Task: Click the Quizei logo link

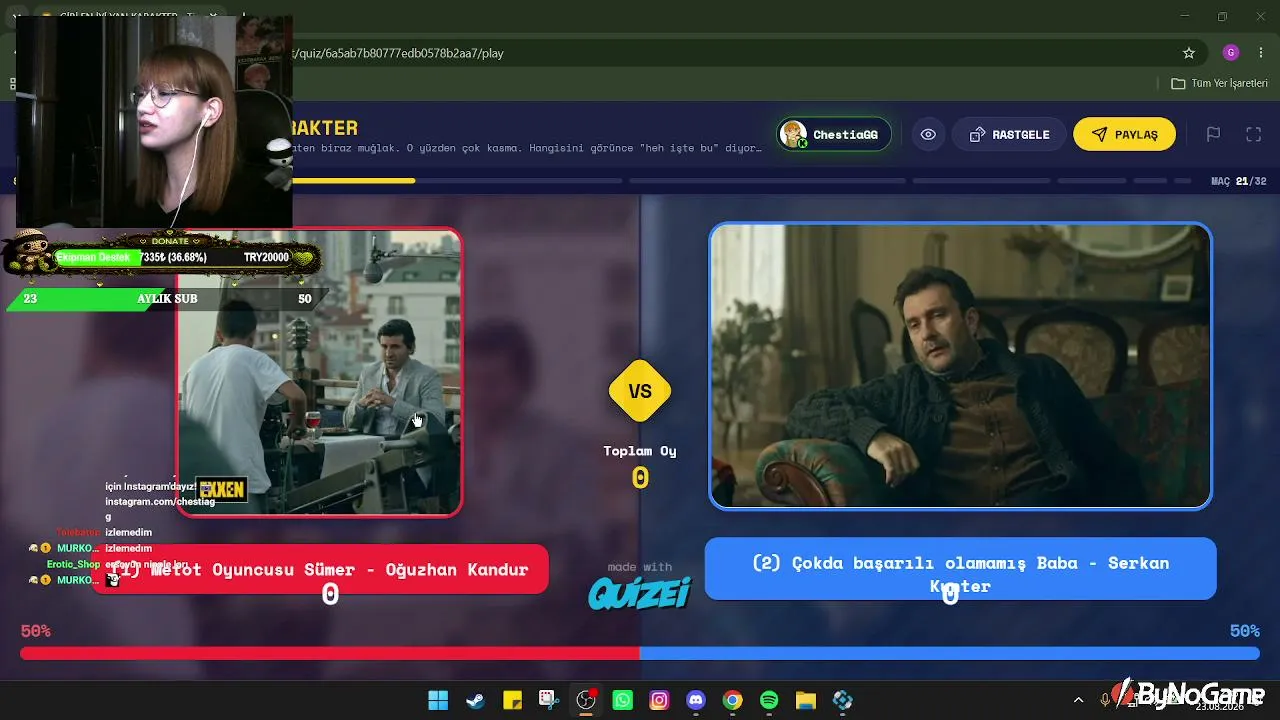Action: [640, 592]
